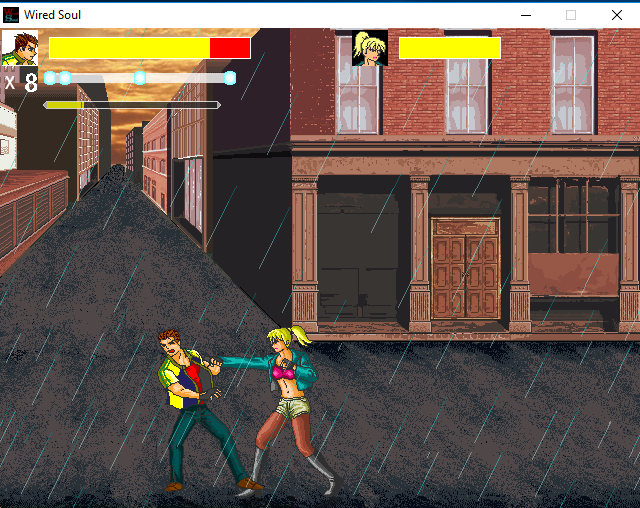Click the small special meter below the orbs
The width and height of the screenshot is (640, 508).
[131, 104]
